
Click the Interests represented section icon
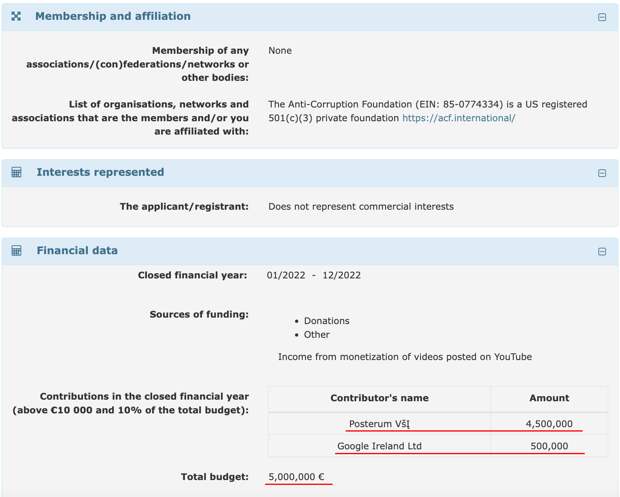16,172
